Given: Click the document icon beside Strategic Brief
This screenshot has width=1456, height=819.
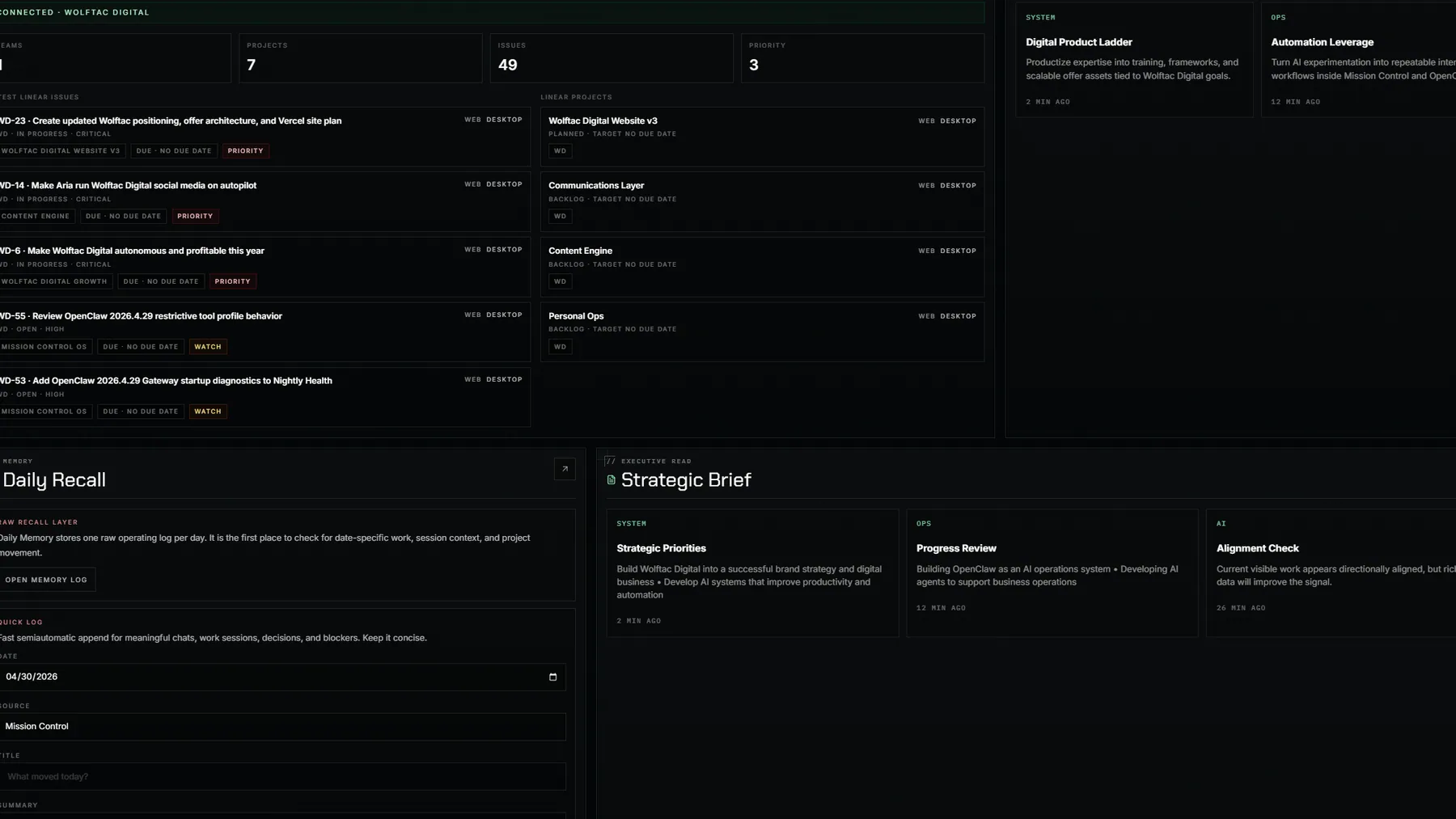Looking at the screenshot, I should [x=612, y=480].
